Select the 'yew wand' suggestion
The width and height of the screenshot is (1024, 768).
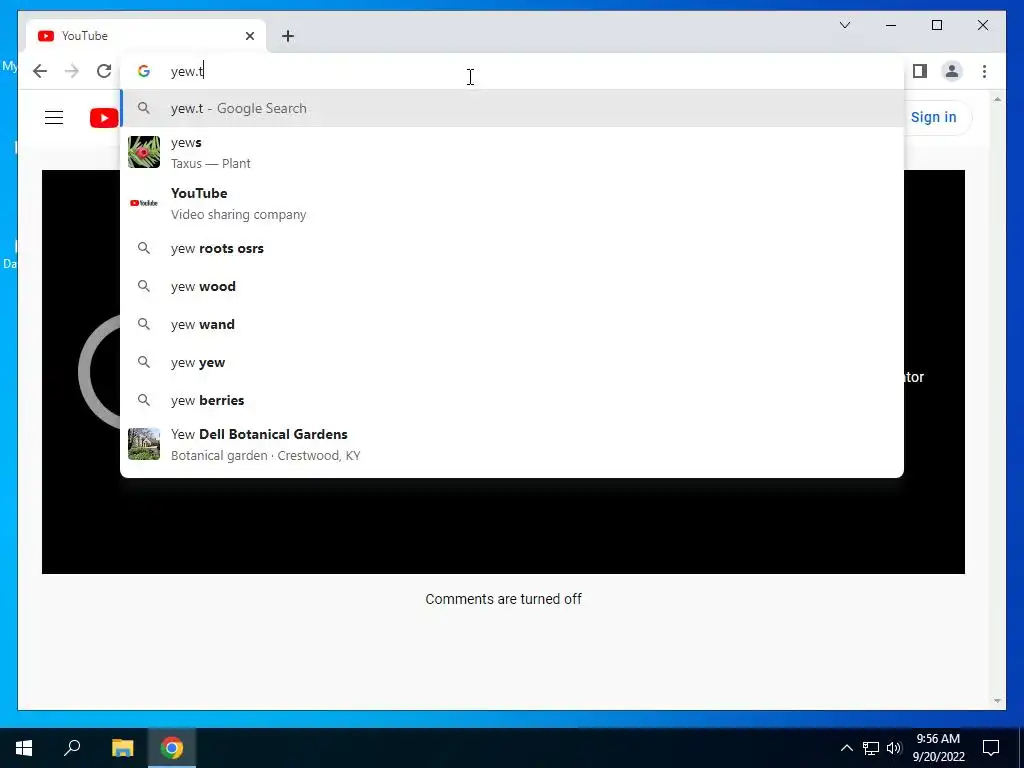[512, 324]
